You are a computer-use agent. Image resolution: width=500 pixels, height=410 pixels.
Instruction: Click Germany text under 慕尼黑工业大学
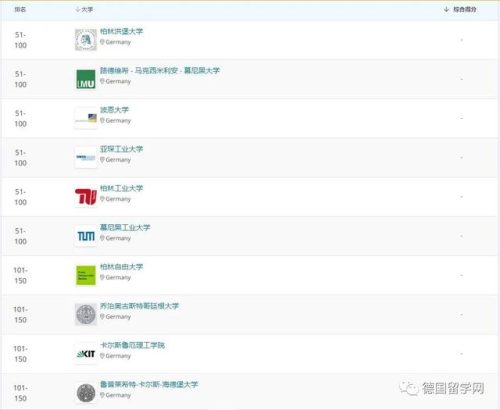click(118, 238)
